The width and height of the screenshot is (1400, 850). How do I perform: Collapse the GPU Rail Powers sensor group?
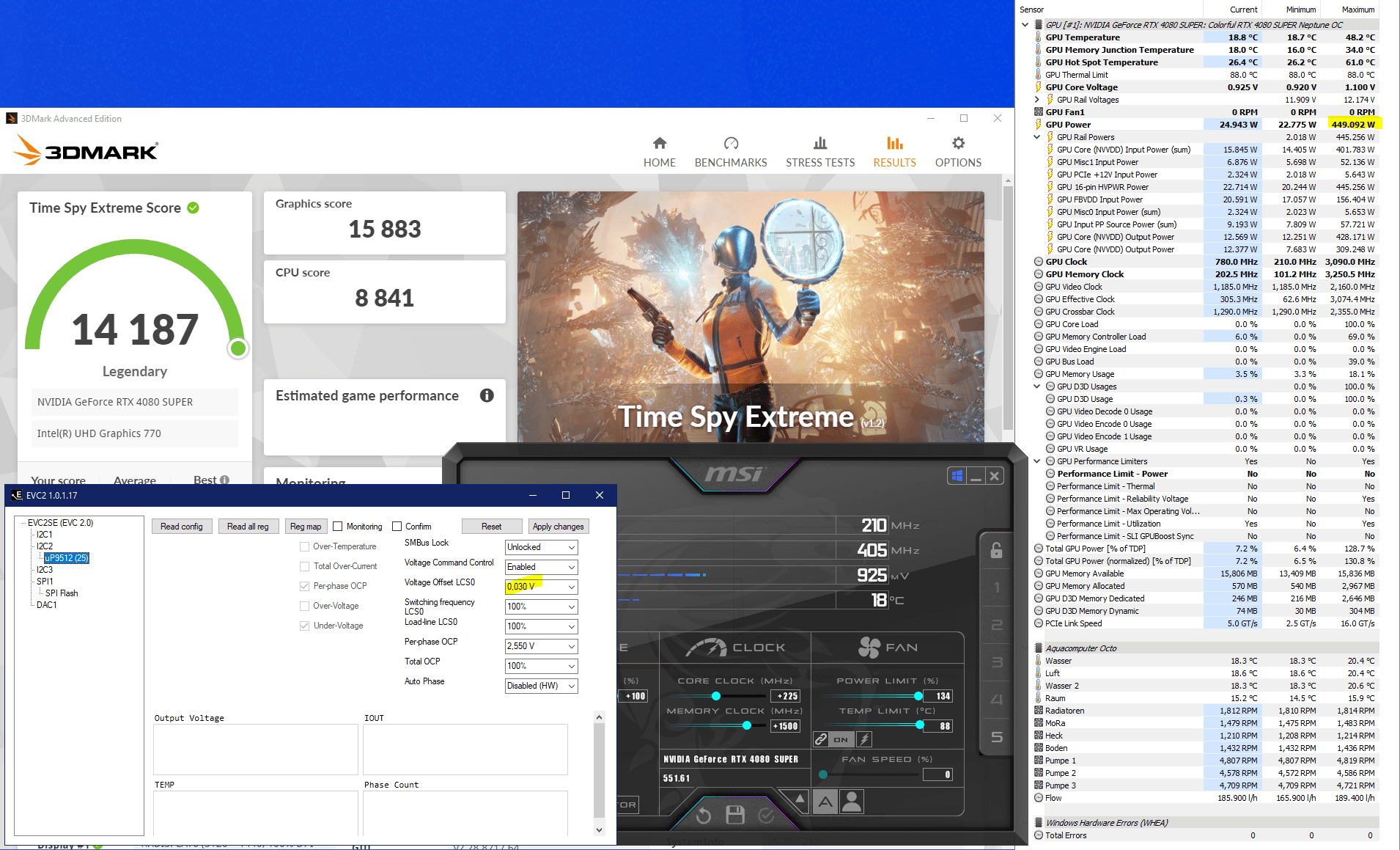click(1036, 137)
